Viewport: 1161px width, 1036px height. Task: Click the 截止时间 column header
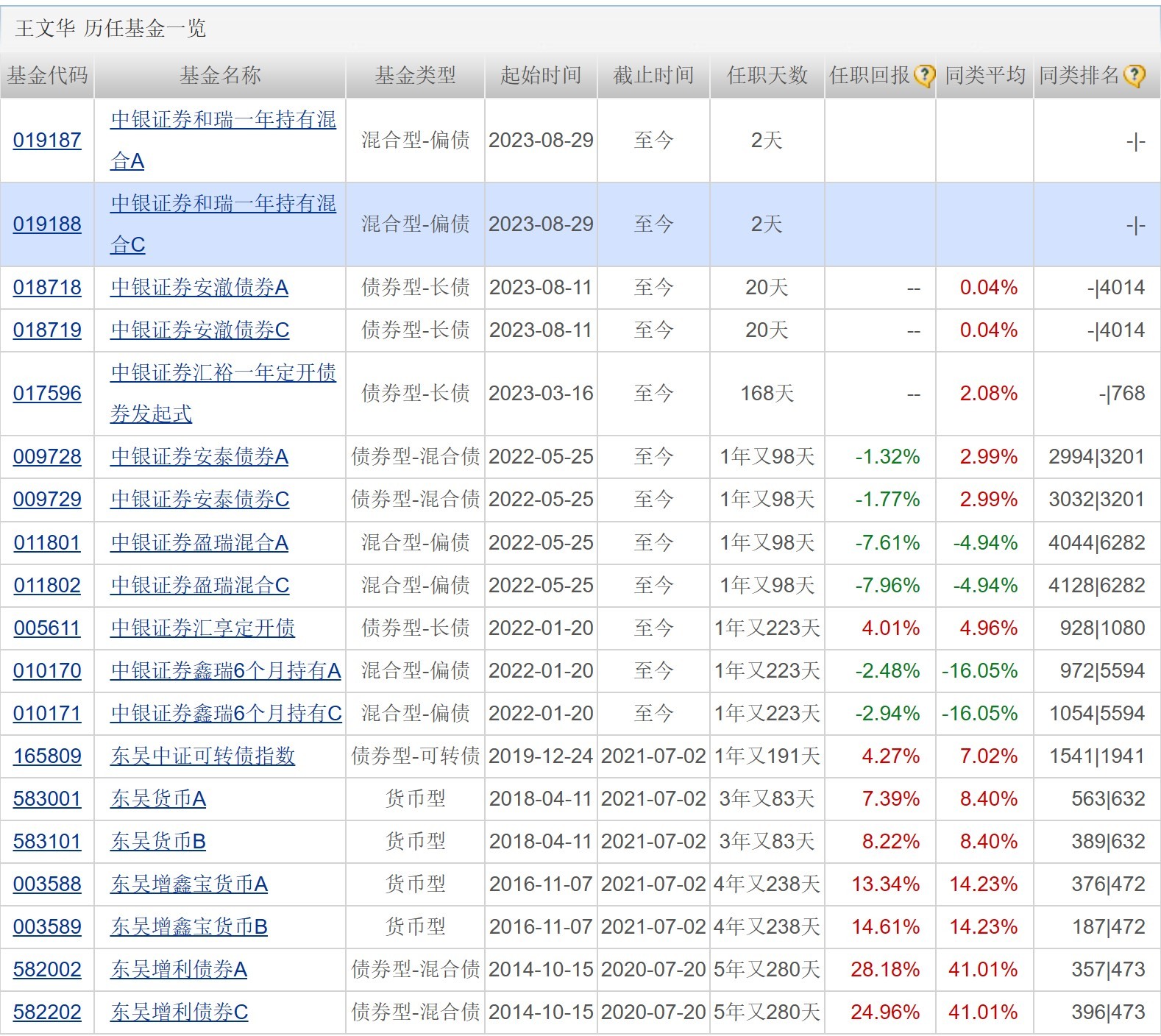click(x=653, y=75)
